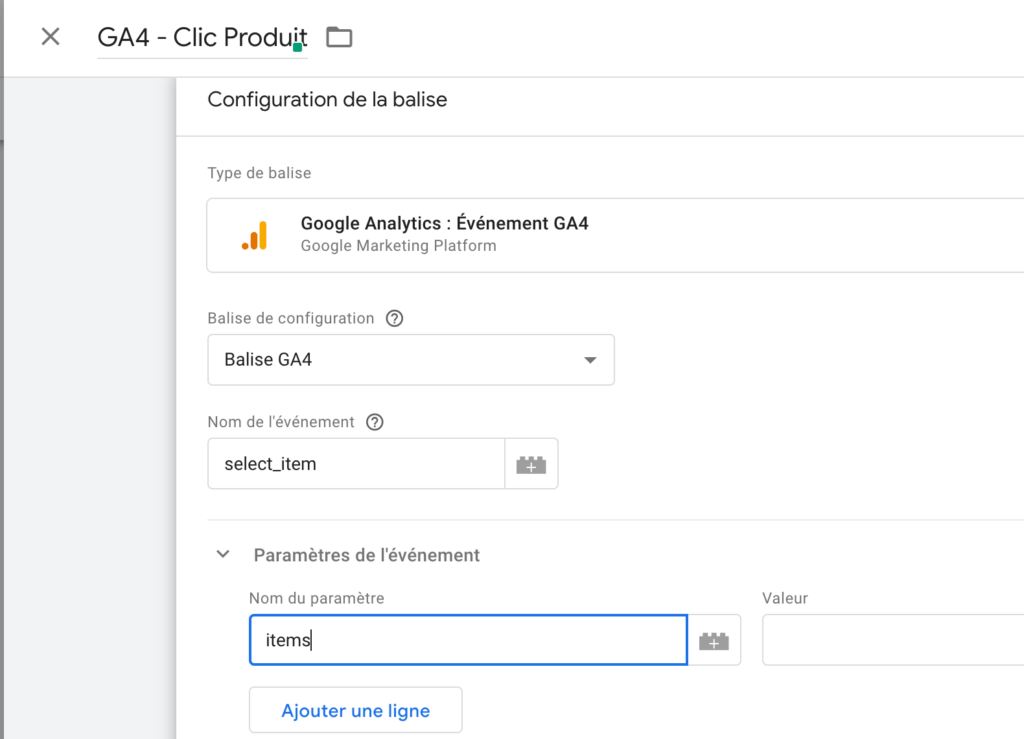Open the folder icon beside the tag name
This screenshot has width=1024, height=739.
pyautogui.click(x=339, y=37)
